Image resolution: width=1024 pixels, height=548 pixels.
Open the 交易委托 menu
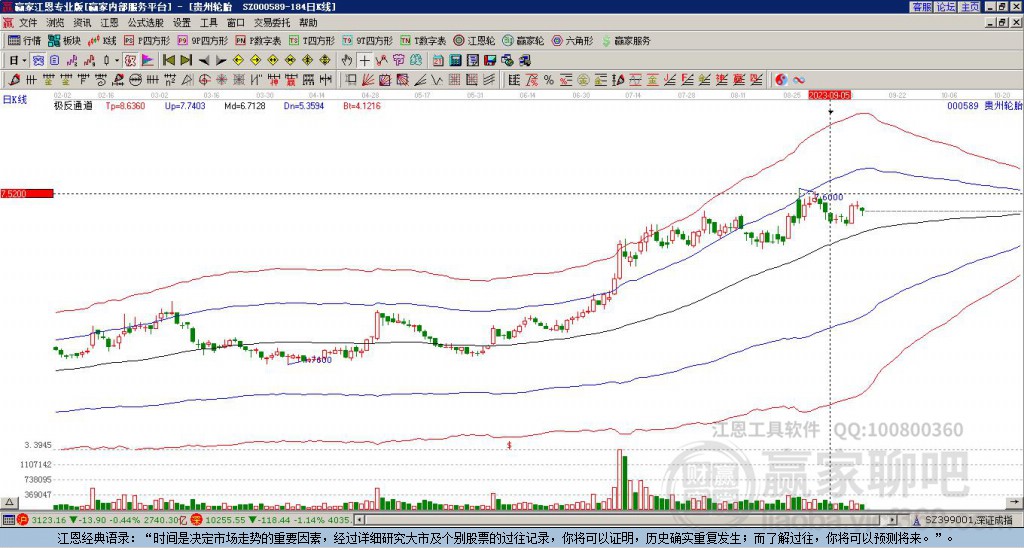point(272,23)
